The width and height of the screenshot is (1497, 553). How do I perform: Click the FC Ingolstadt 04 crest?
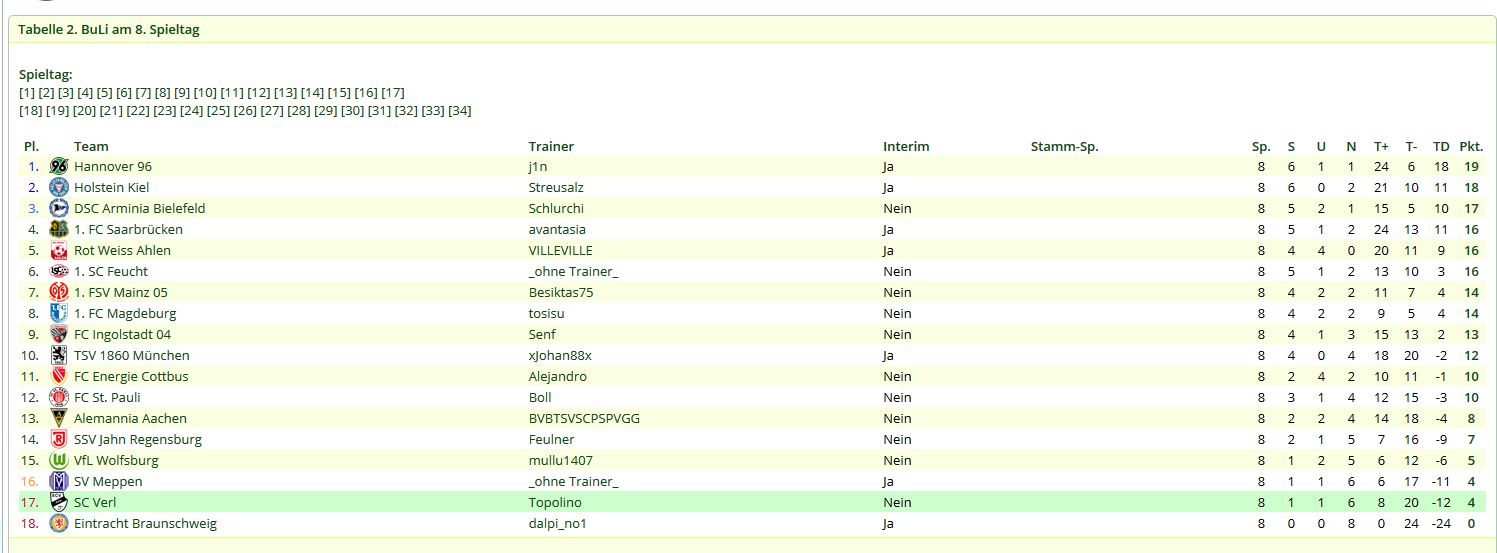pyautogui.click(x=59, y=334)
